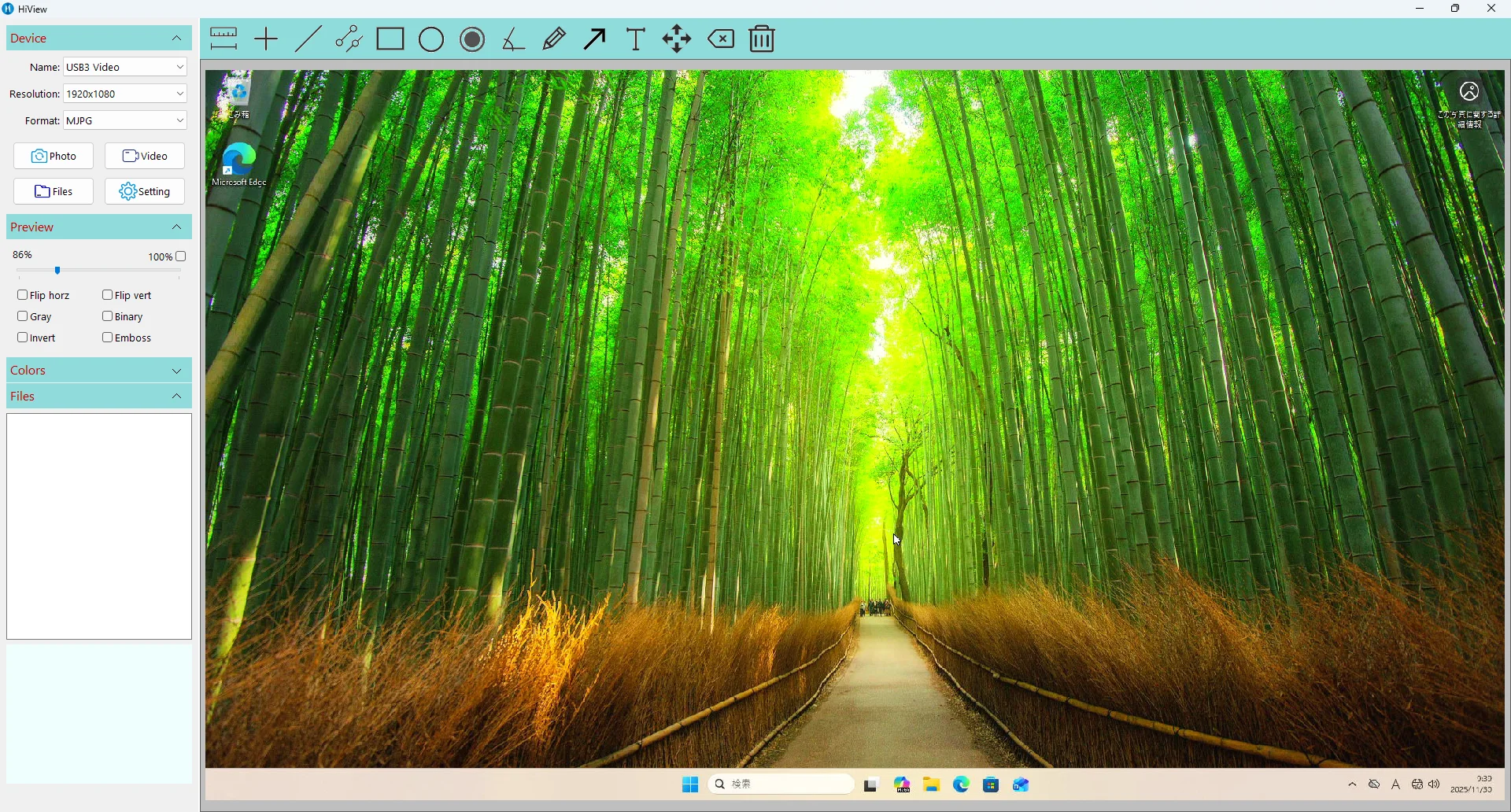Toggle the Gray checkbox

[x=22, y=316]
